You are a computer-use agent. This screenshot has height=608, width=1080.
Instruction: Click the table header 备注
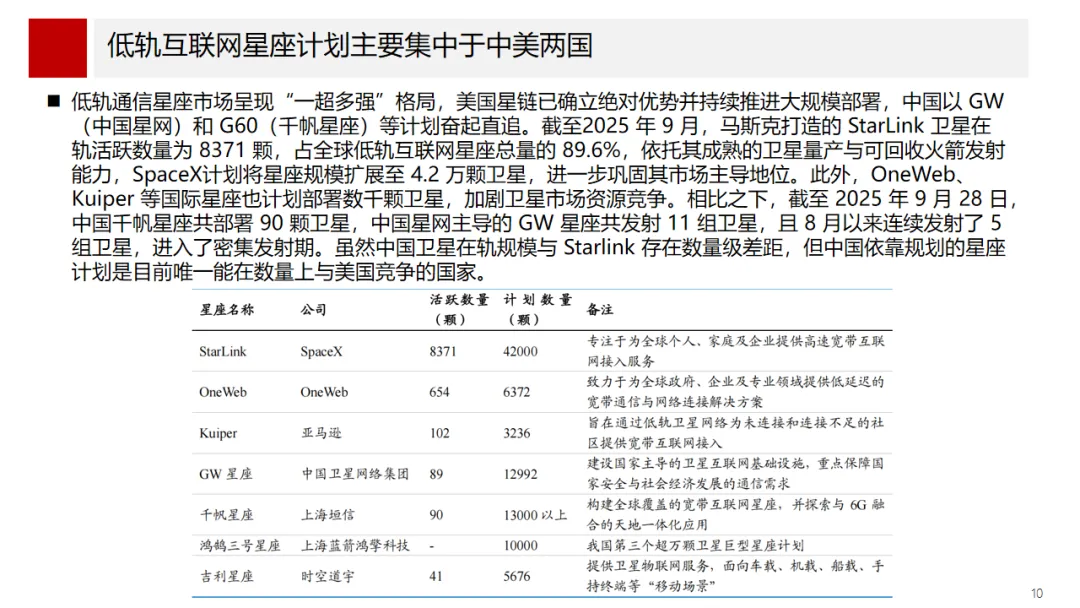(599, 310)
